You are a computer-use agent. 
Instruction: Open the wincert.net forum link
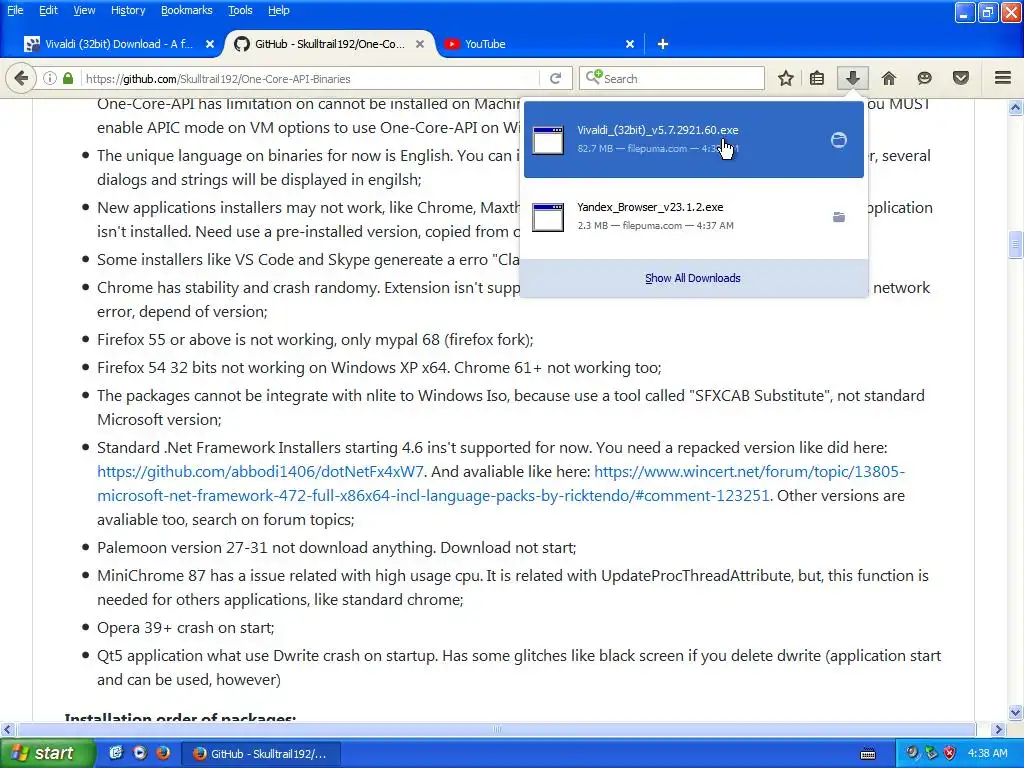501,483
